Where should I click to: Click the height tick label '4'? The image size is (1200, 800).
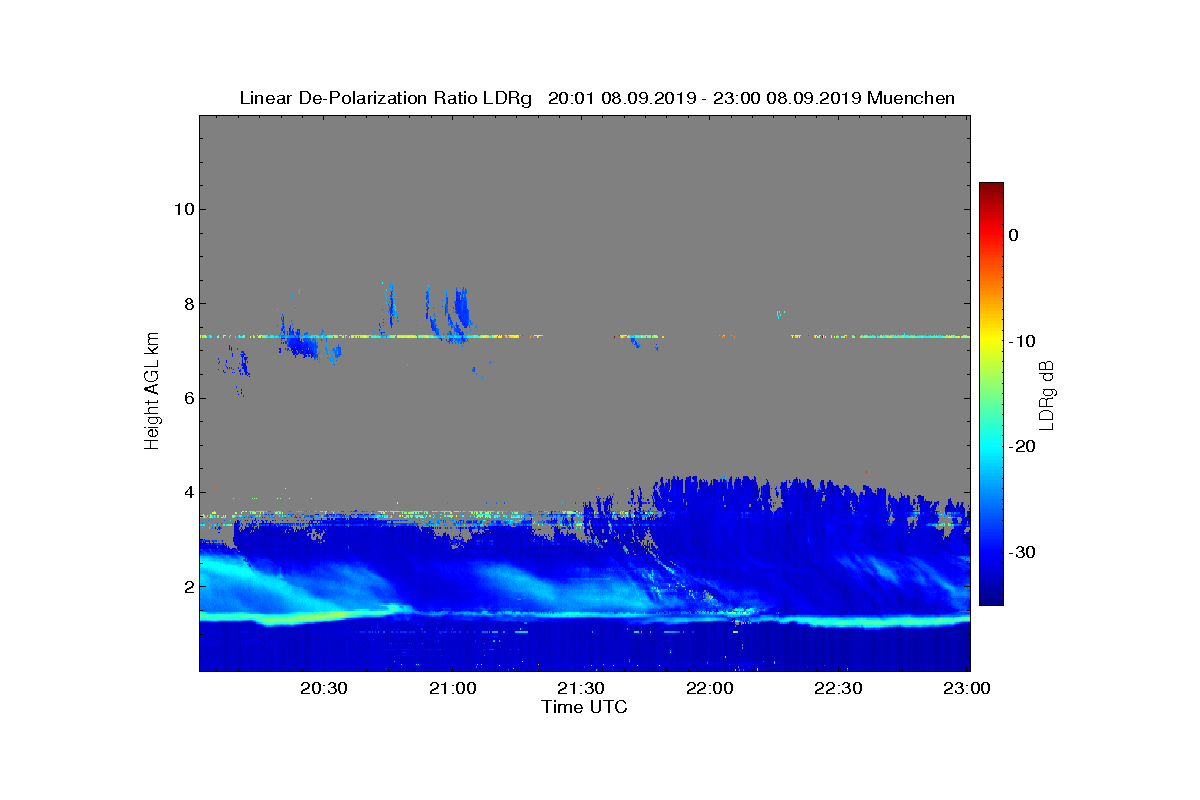[187, 492]
